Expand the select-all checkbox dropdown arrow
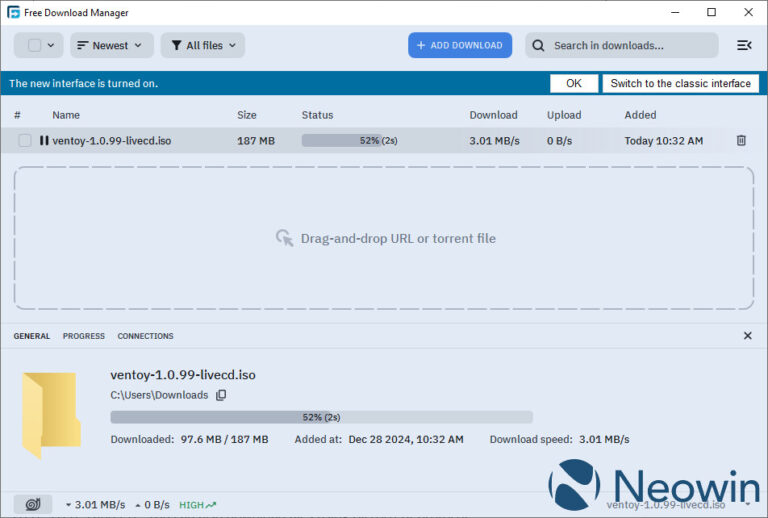 pyautogui.click(x=51, y=46)
